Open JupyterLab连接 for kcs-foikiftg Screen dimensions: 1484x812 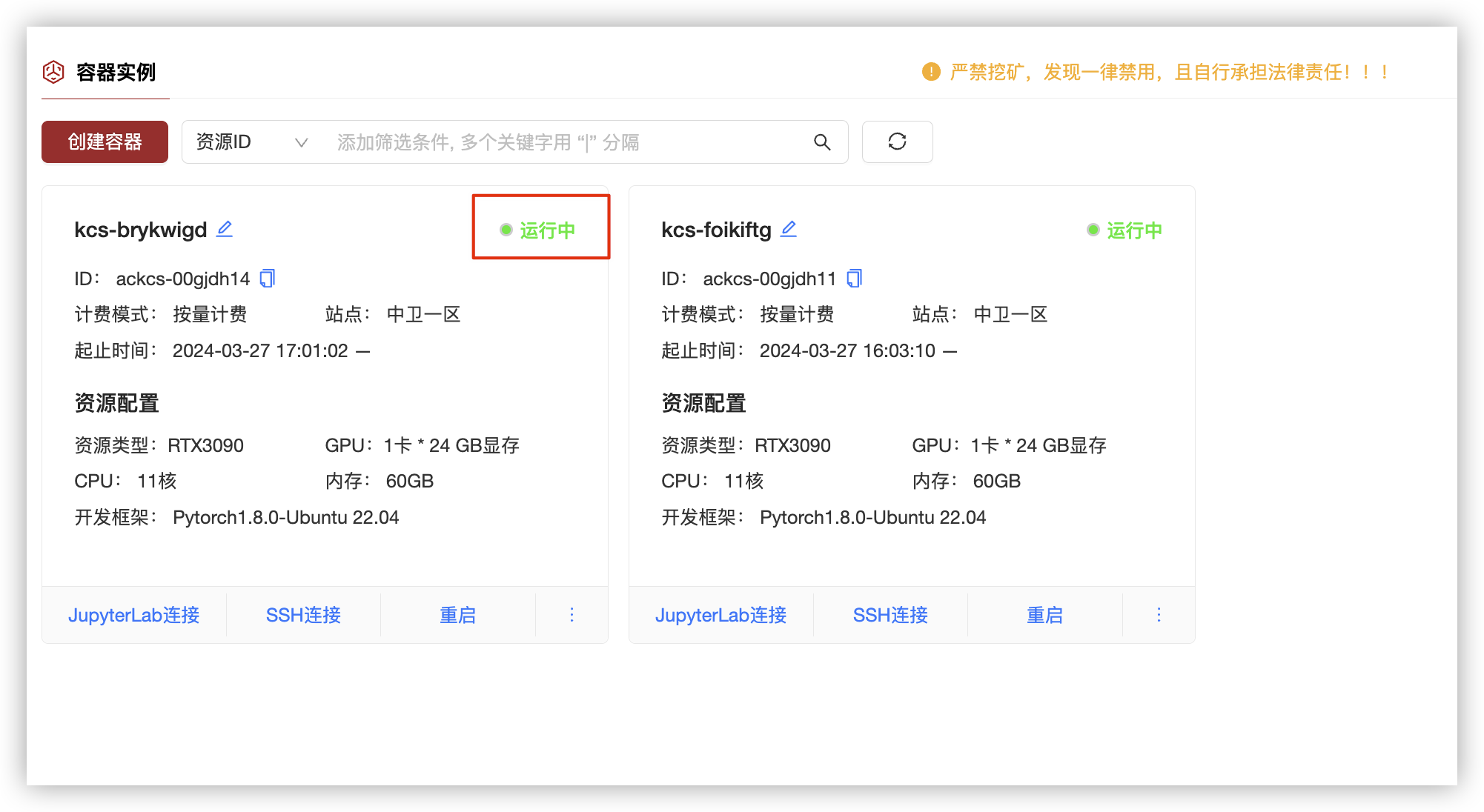click(x=721, y=615)
